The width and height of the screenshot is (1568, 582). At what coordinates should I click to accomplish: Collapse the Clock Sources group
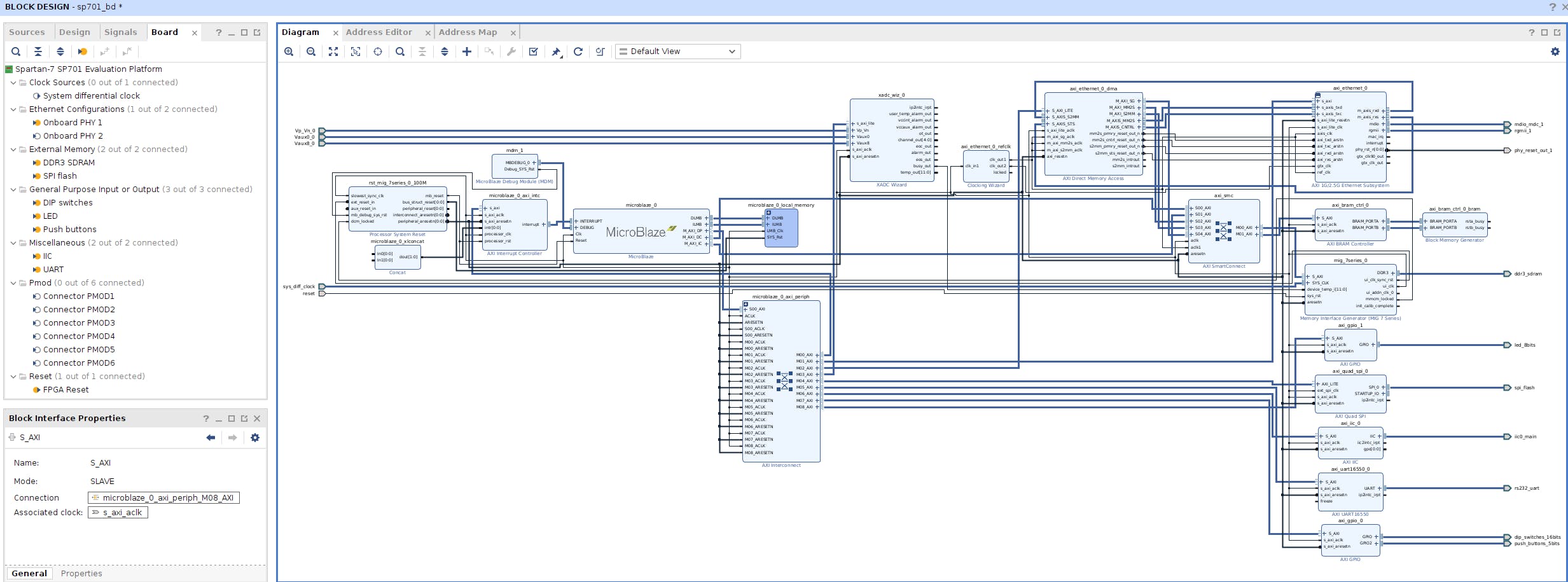pos(13,83)
